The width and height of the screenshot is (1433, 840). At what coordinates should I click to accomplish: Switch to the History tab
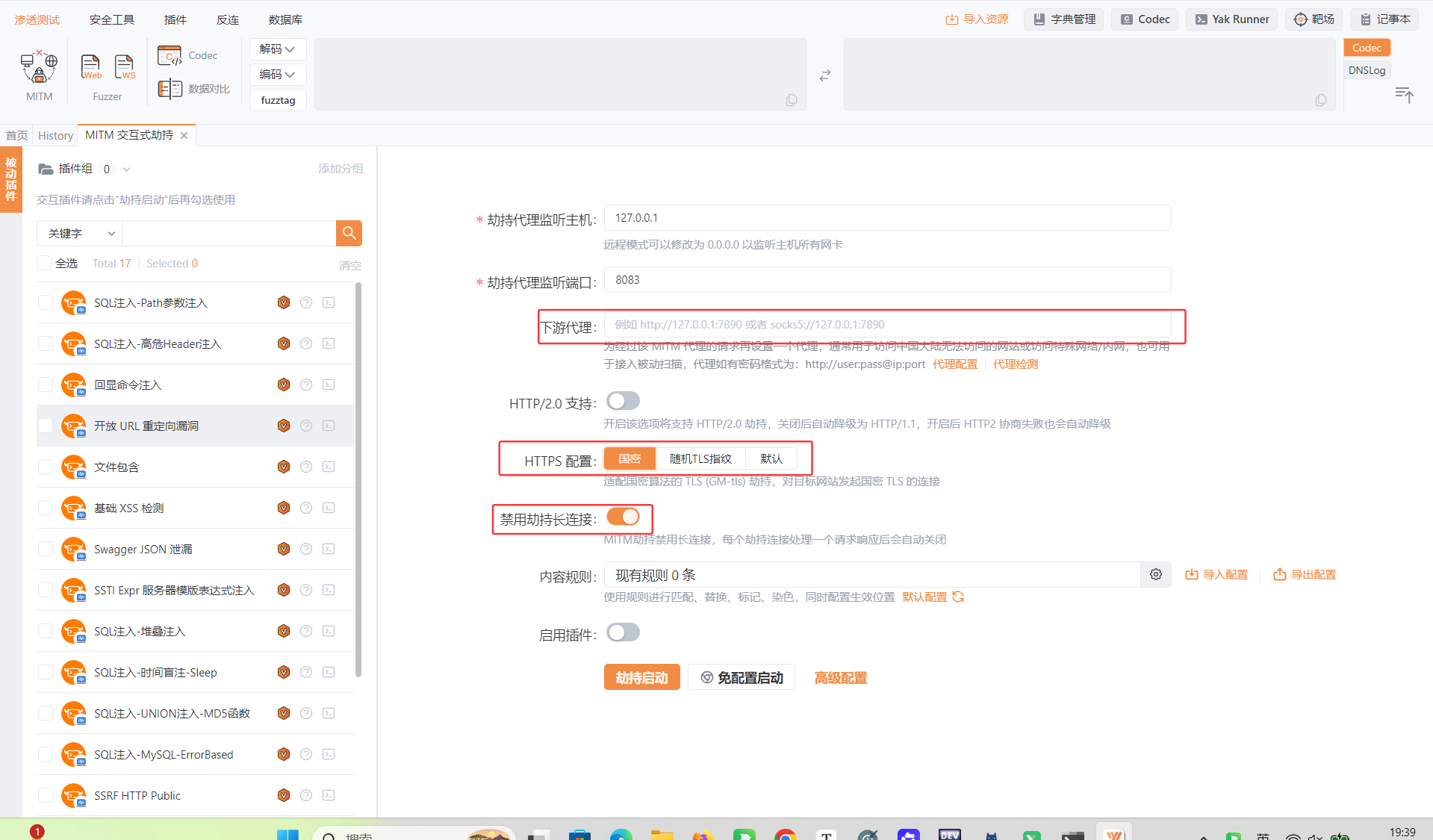[55, 135]
